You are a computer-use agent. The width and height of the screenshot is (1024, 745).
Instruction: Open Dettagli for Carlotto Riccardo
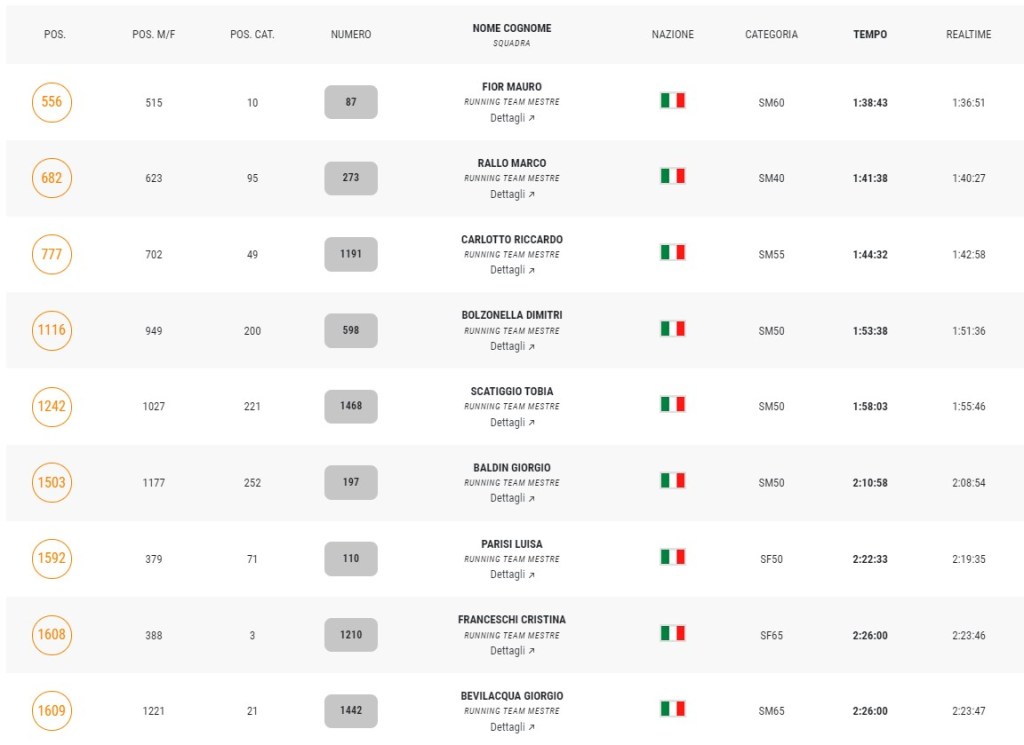tap(512, 270)
